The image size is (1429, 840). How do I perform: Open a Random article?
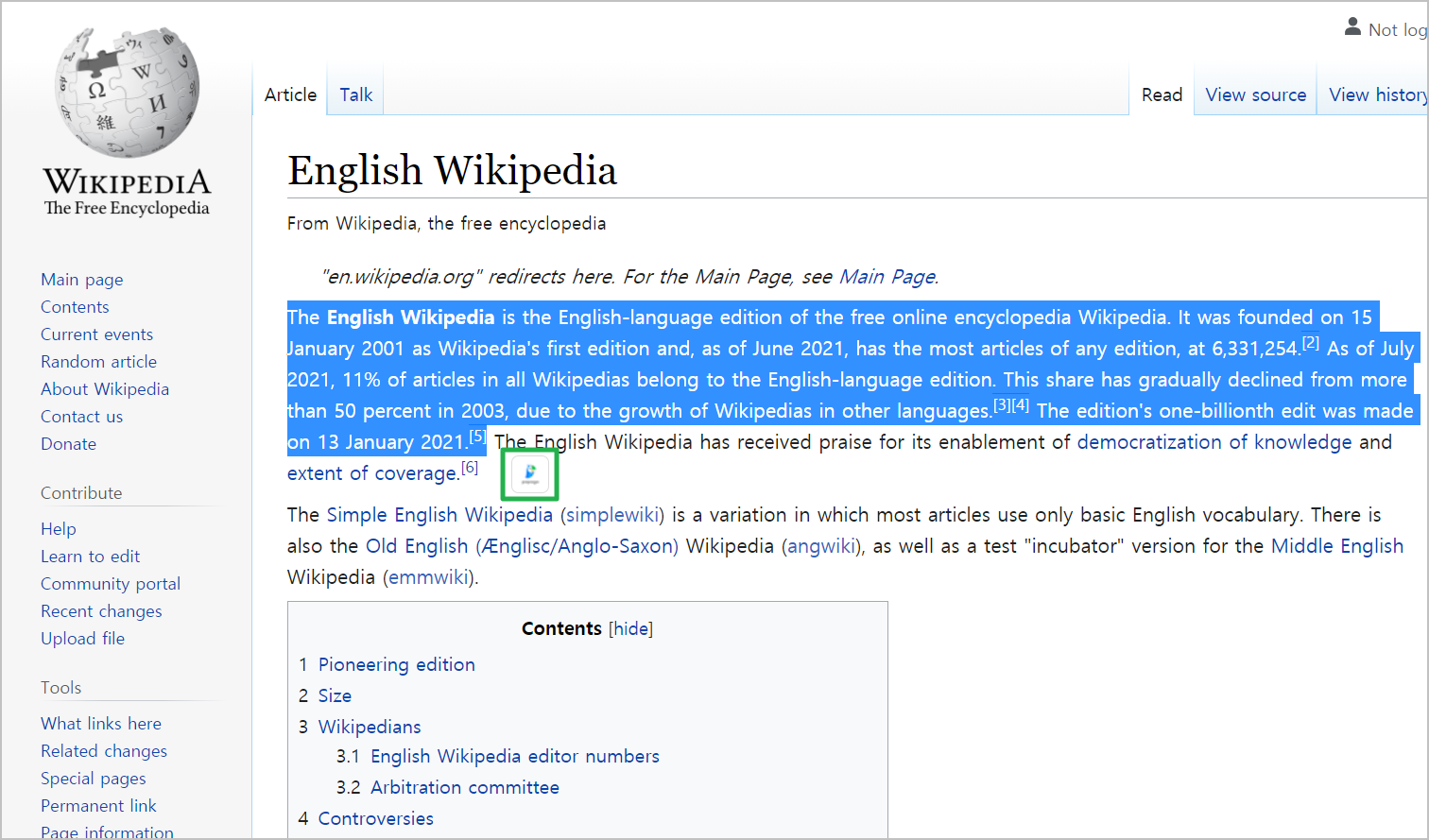pyautogui.click(x=98, y=362)
